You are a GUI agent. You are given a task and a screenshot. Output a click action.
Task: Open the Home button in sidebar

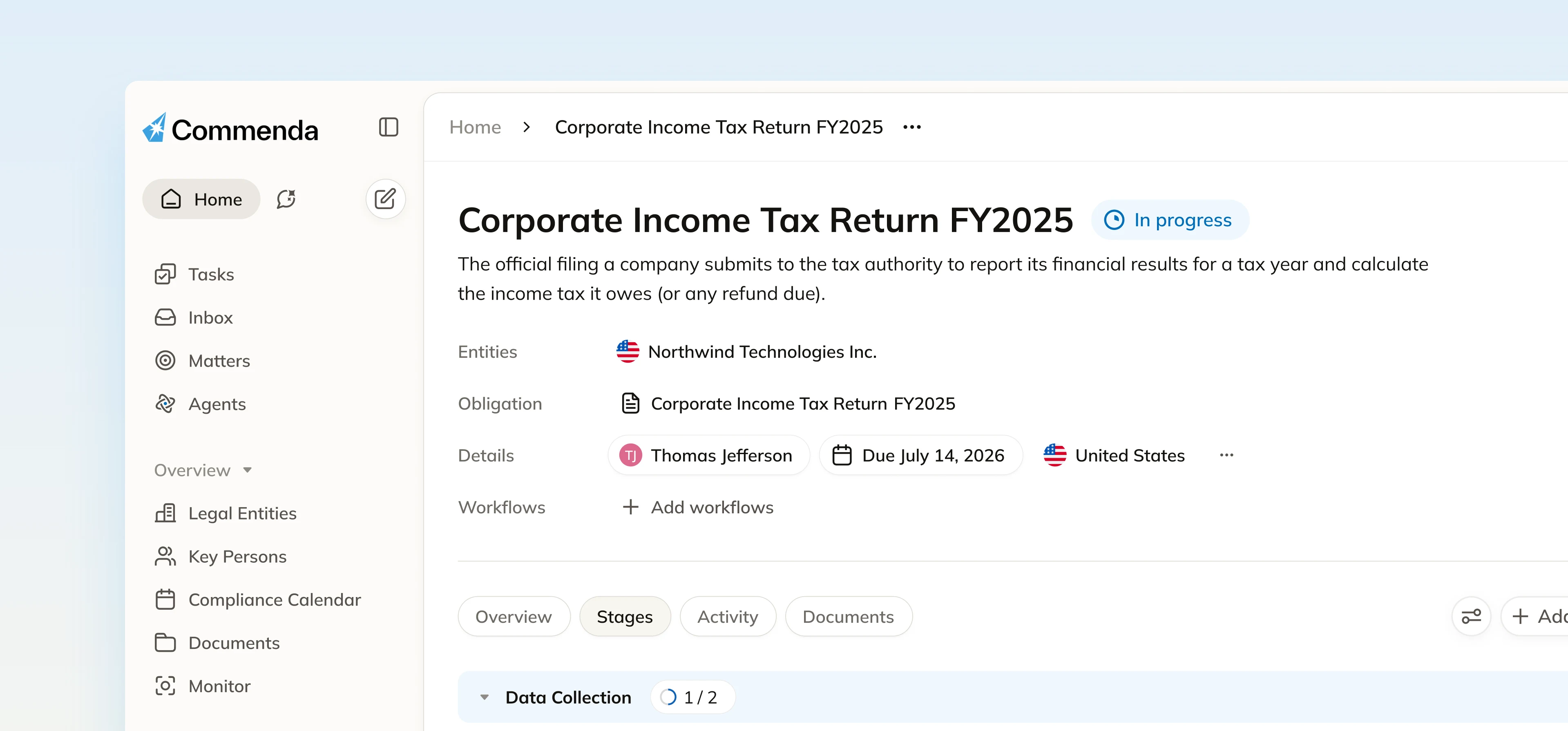201,199
